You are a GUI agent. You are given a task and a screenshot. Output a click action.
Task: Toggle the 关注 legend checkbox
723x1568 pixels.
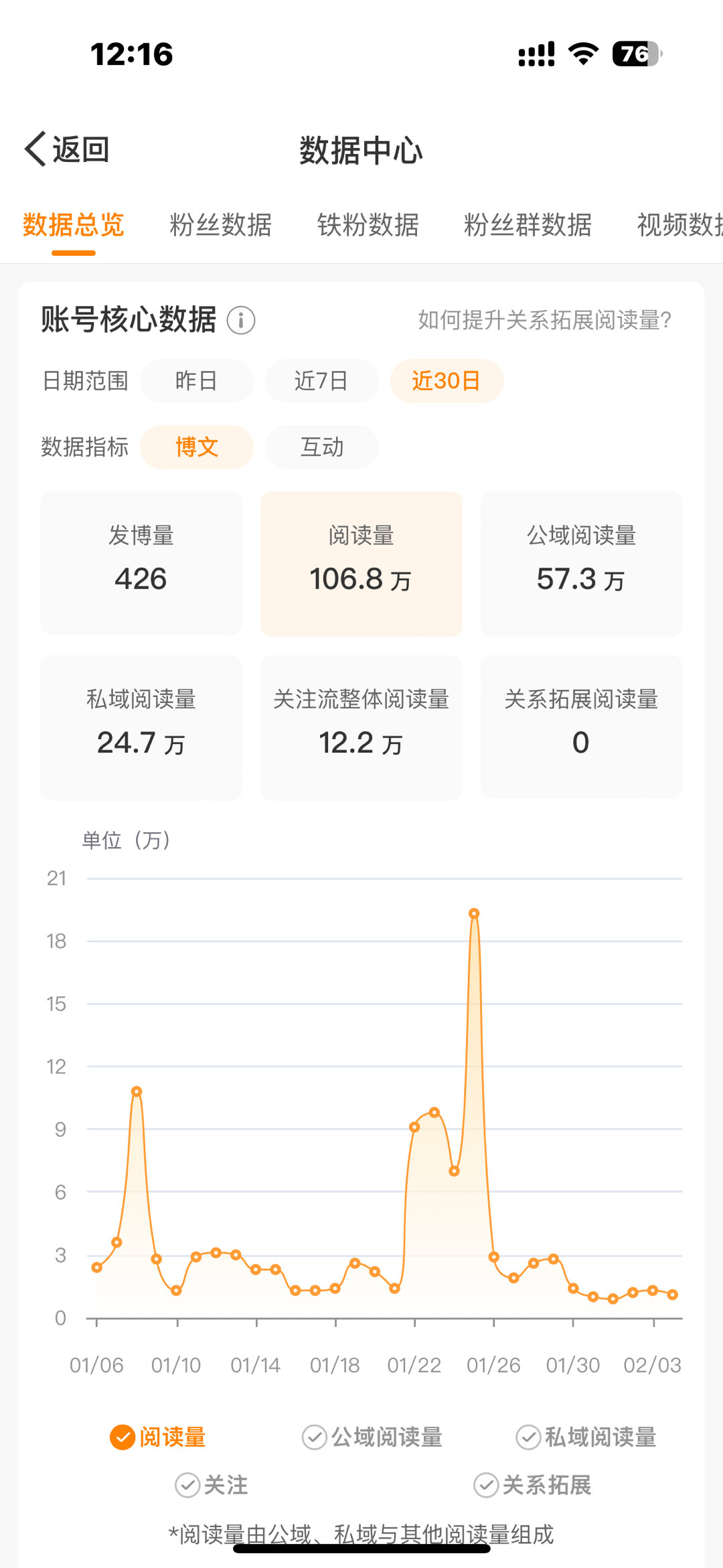point(187,1485)
